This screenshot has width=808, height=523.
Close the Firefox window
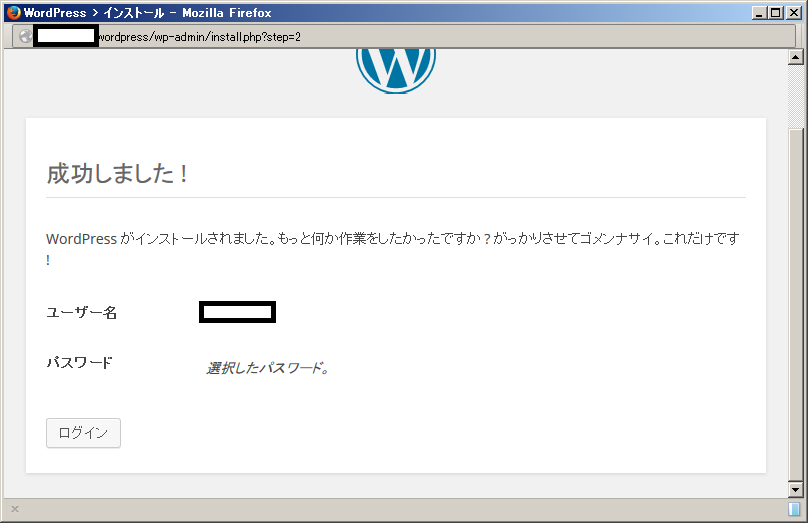pos(794,13)
